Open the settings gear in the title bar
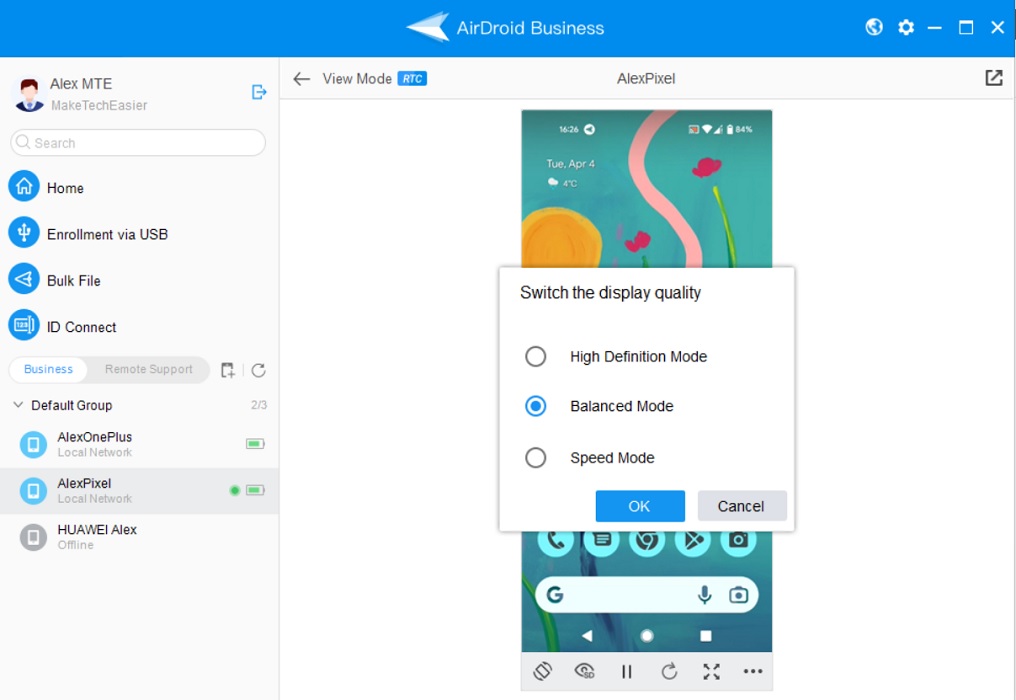 (905, 27)
